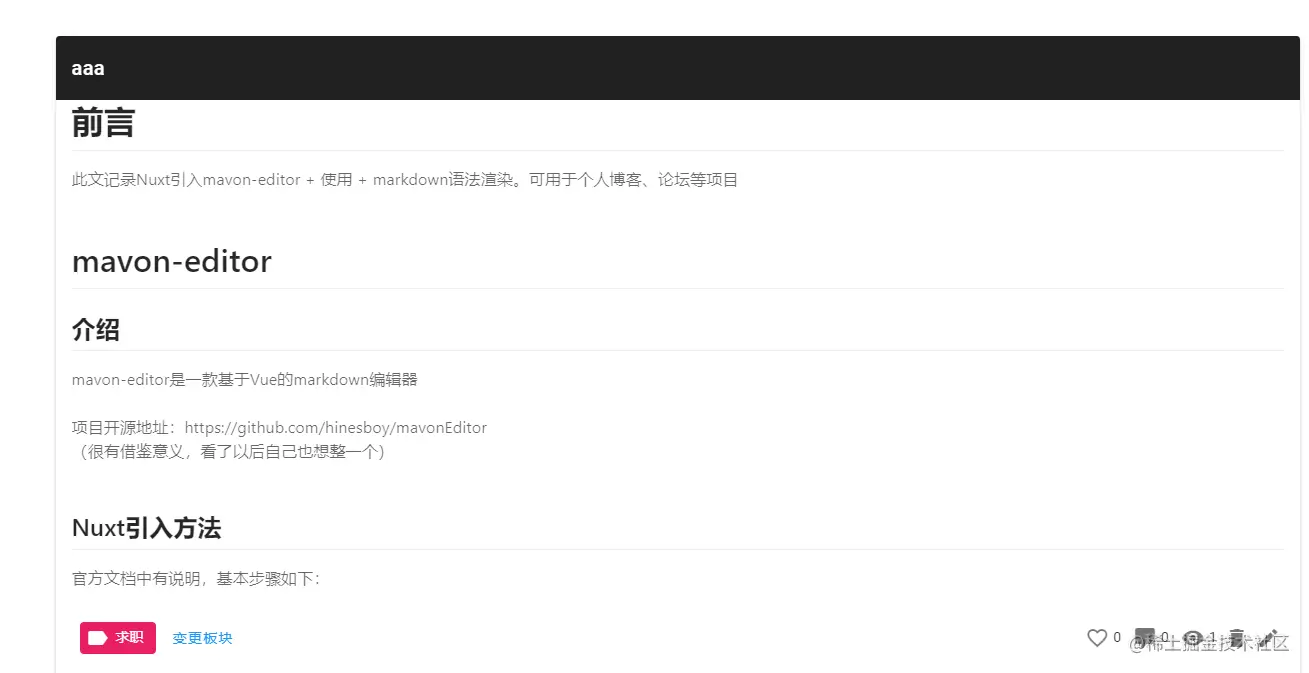Click the 前言 heading
The image size is (1309, 673).
coord(103,123)
